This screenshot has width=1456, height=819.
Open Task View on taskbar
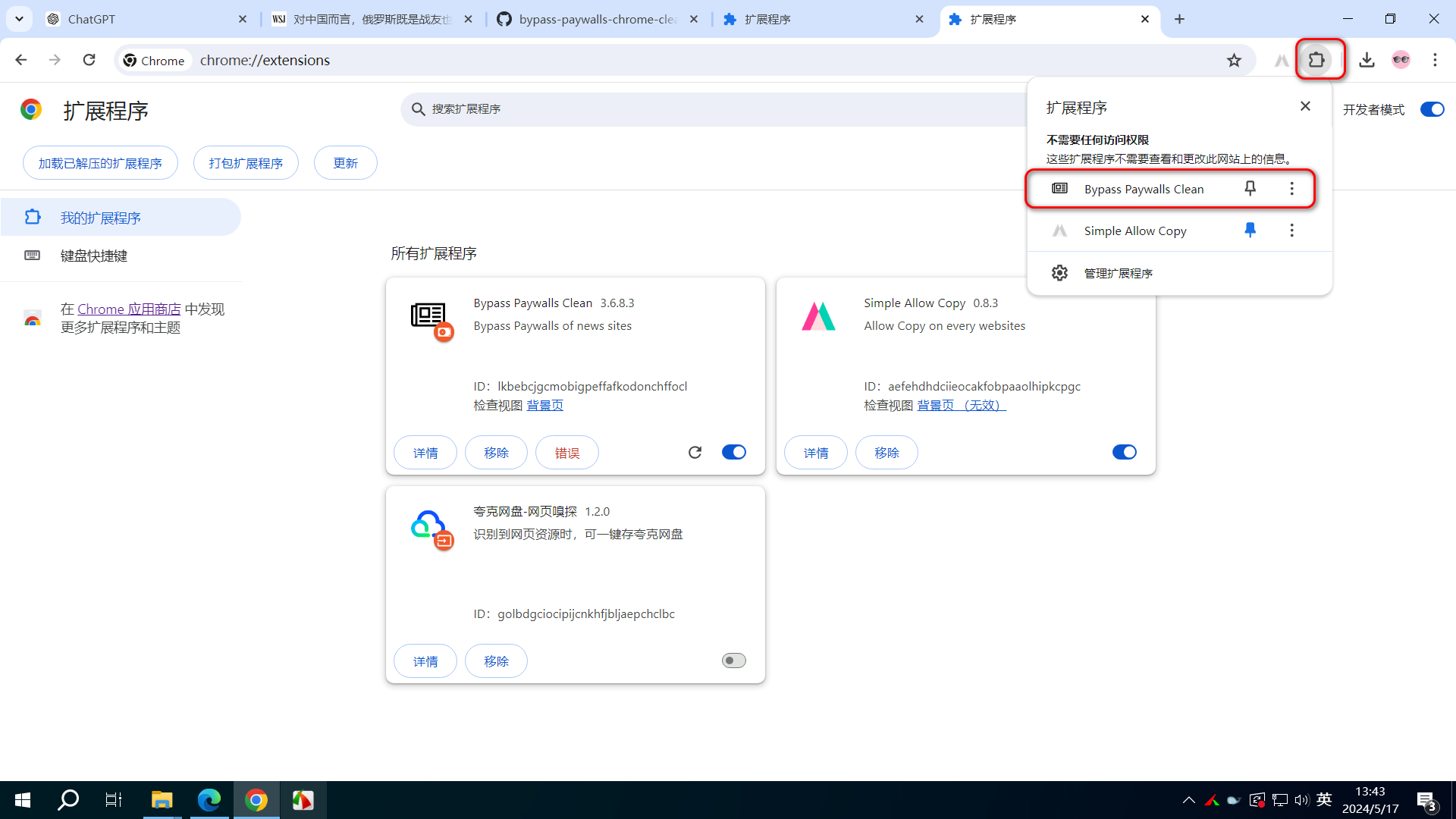pos(114,800)
